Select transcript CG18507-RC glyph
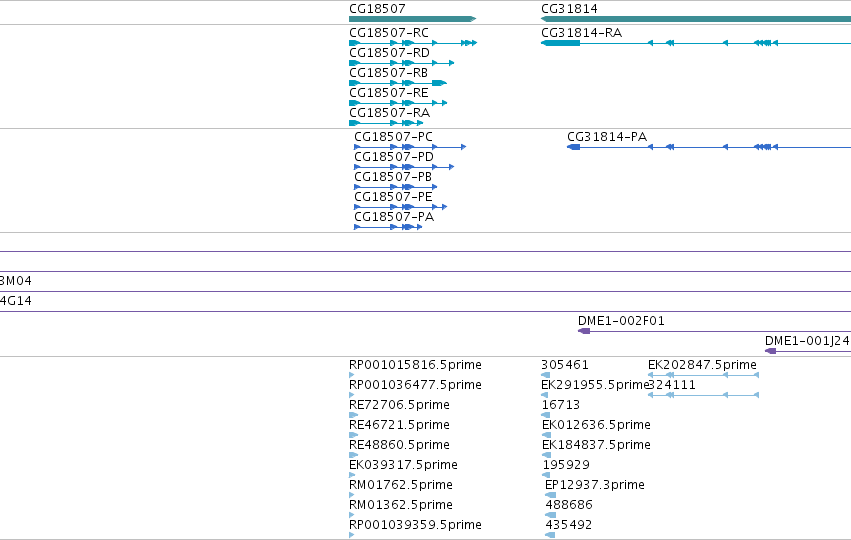Viewport: 851px width, 540px height. coord(413,43)
